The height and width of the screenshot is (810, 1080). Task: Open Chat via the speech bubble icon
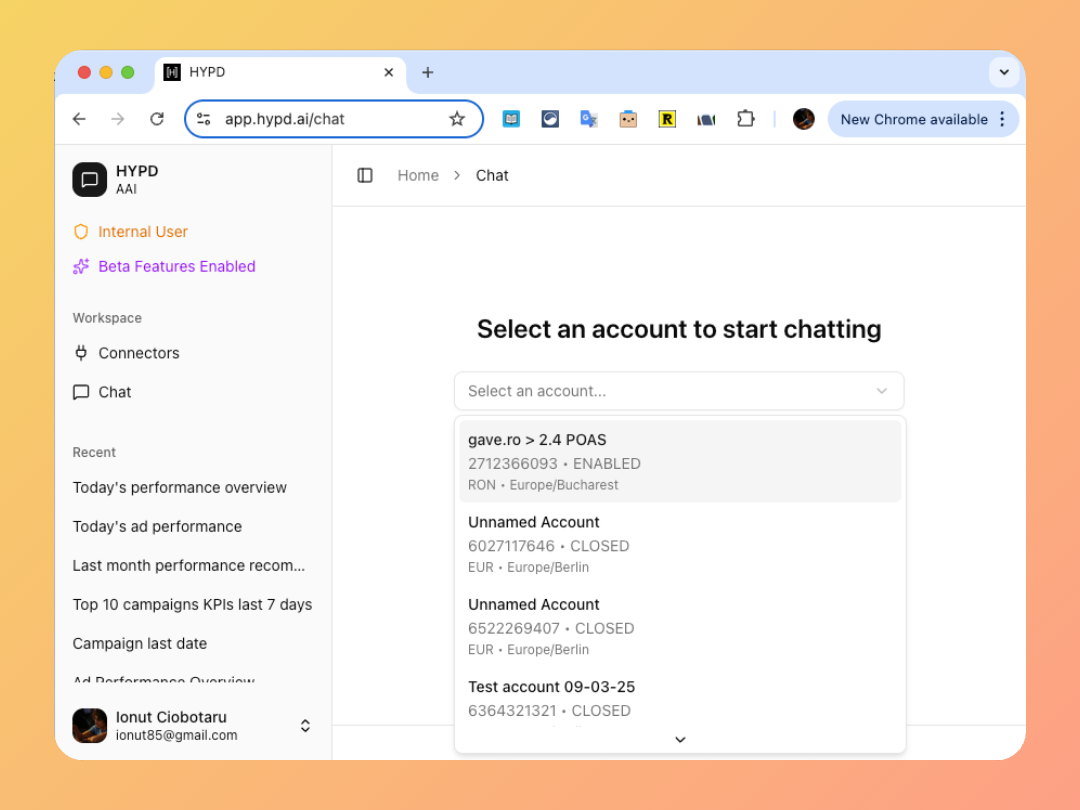pos(81,392)
